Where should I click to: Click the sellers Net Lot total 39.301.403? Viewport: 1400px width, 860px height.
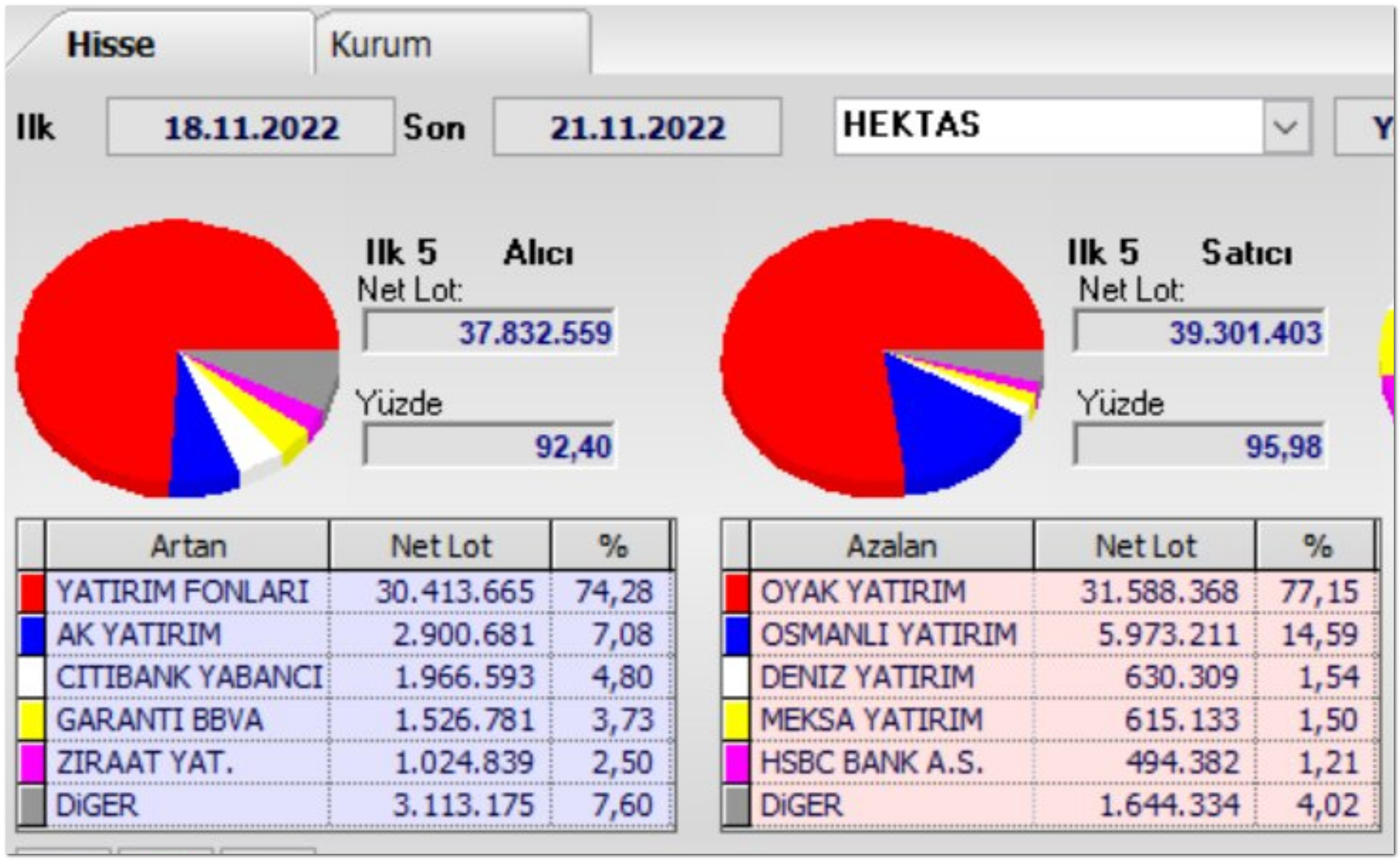(x=1199, y=331)
